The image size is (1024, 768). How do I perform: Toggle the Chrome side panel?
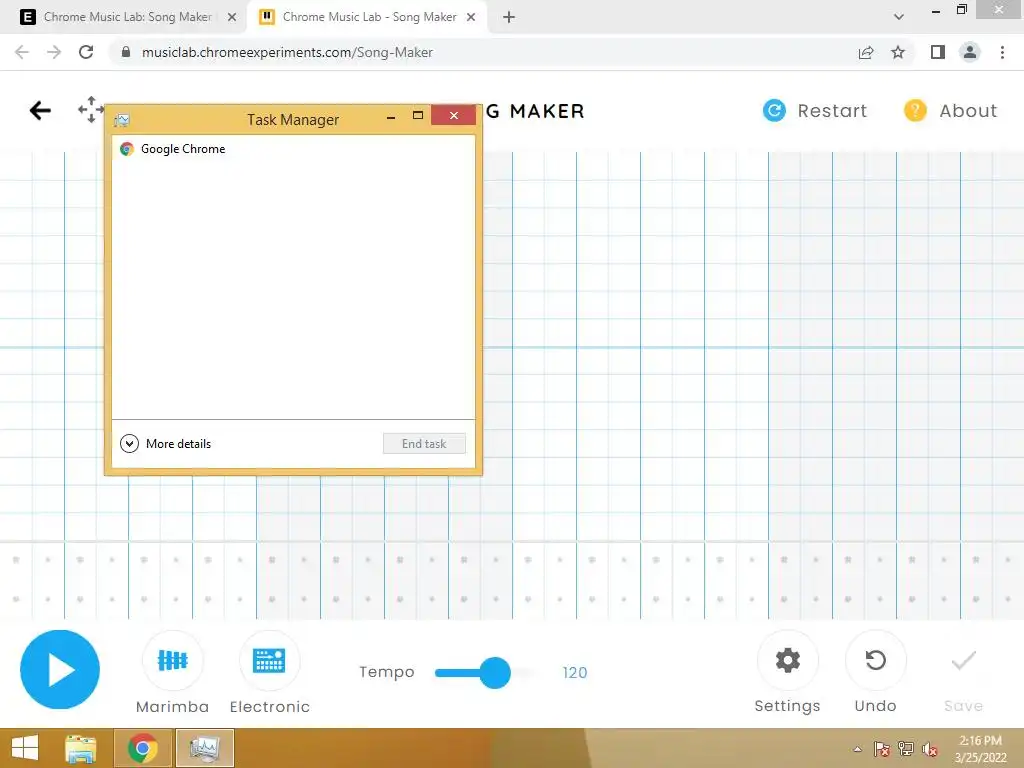938,52
